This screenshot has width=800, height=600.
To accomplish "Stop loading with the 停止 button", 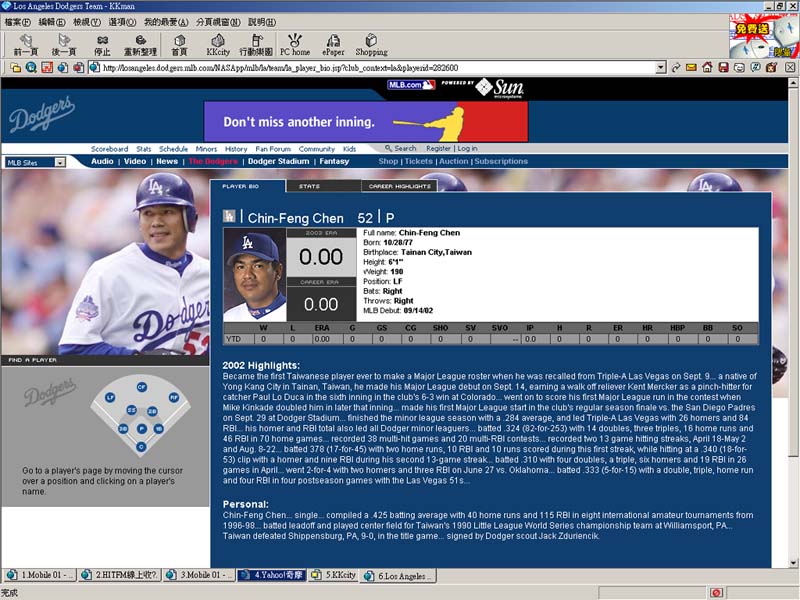I will [102, 45].
